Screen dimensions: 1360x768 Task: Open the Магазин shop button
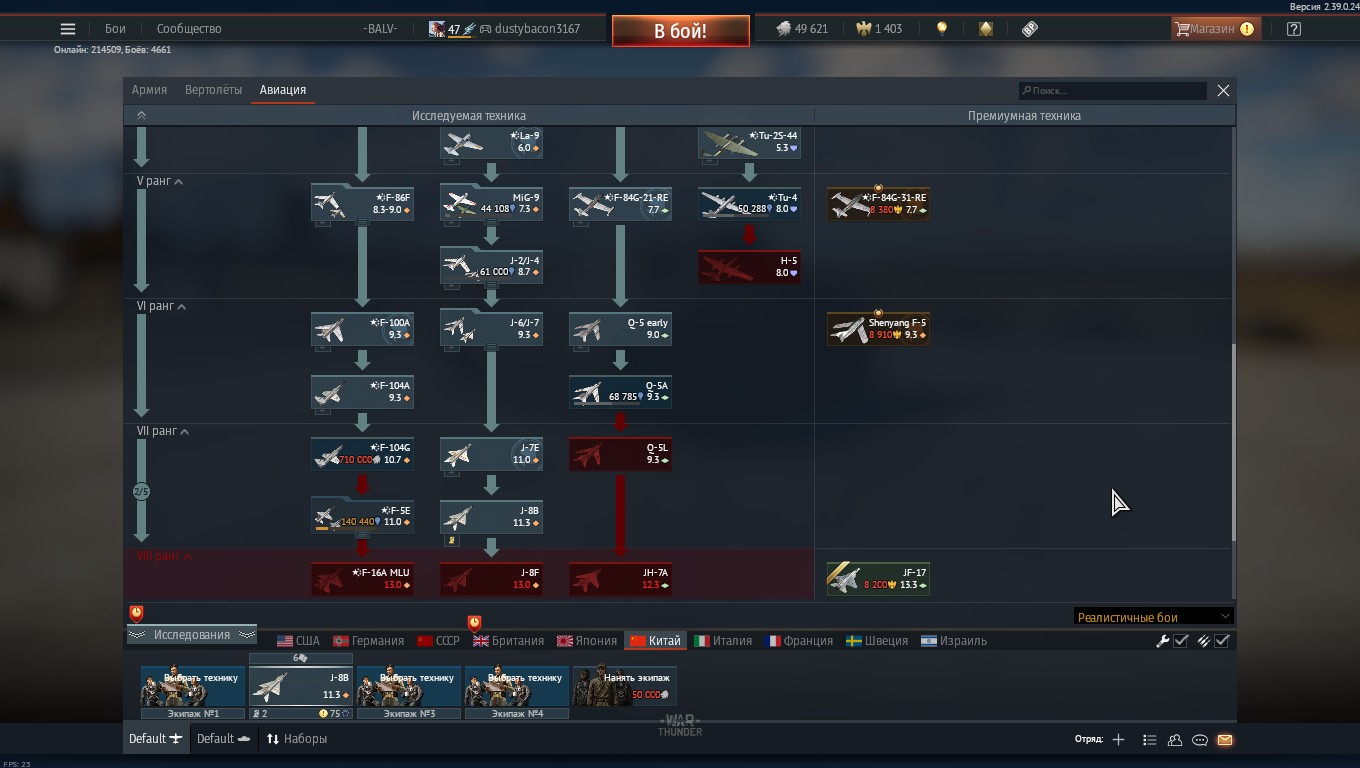click(x=1214, y=29)
